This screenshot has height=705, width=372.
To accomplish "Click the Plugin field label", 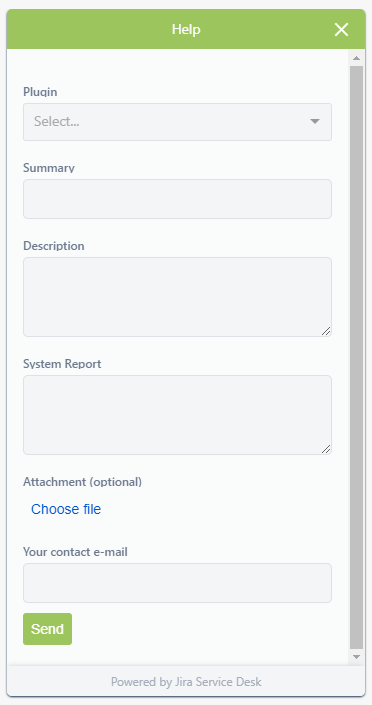I will pos(40,92).
